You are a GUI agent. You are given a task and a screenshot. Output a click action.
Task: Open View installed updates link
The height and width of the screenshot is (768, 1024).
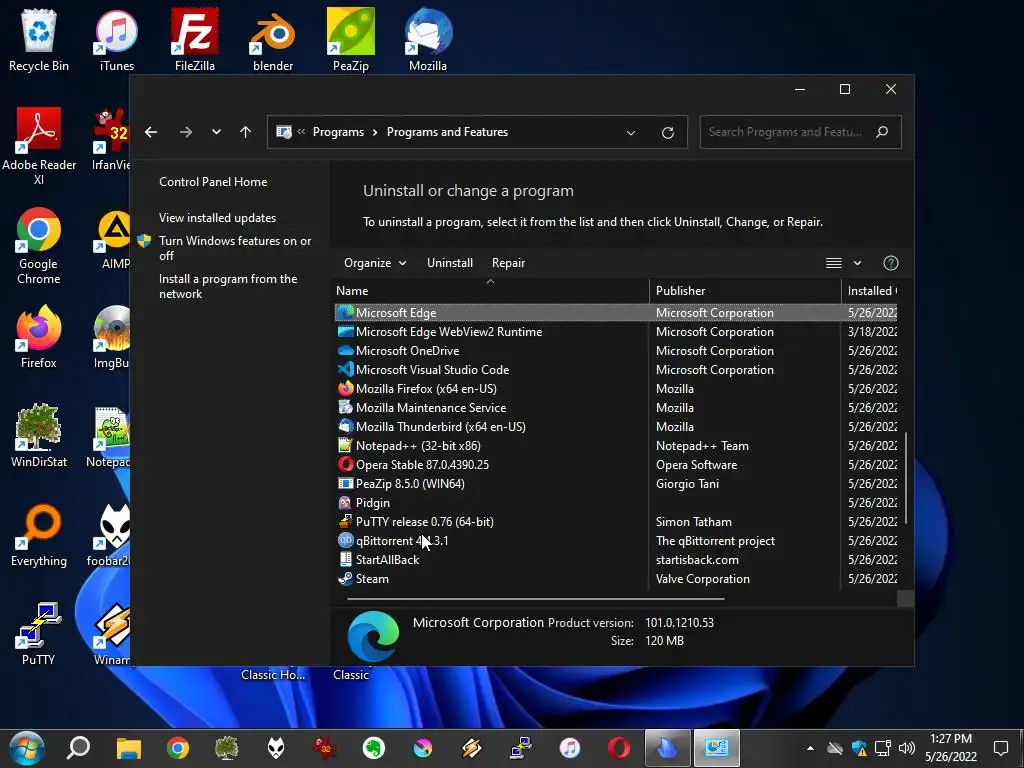click(x=217, y=218)
